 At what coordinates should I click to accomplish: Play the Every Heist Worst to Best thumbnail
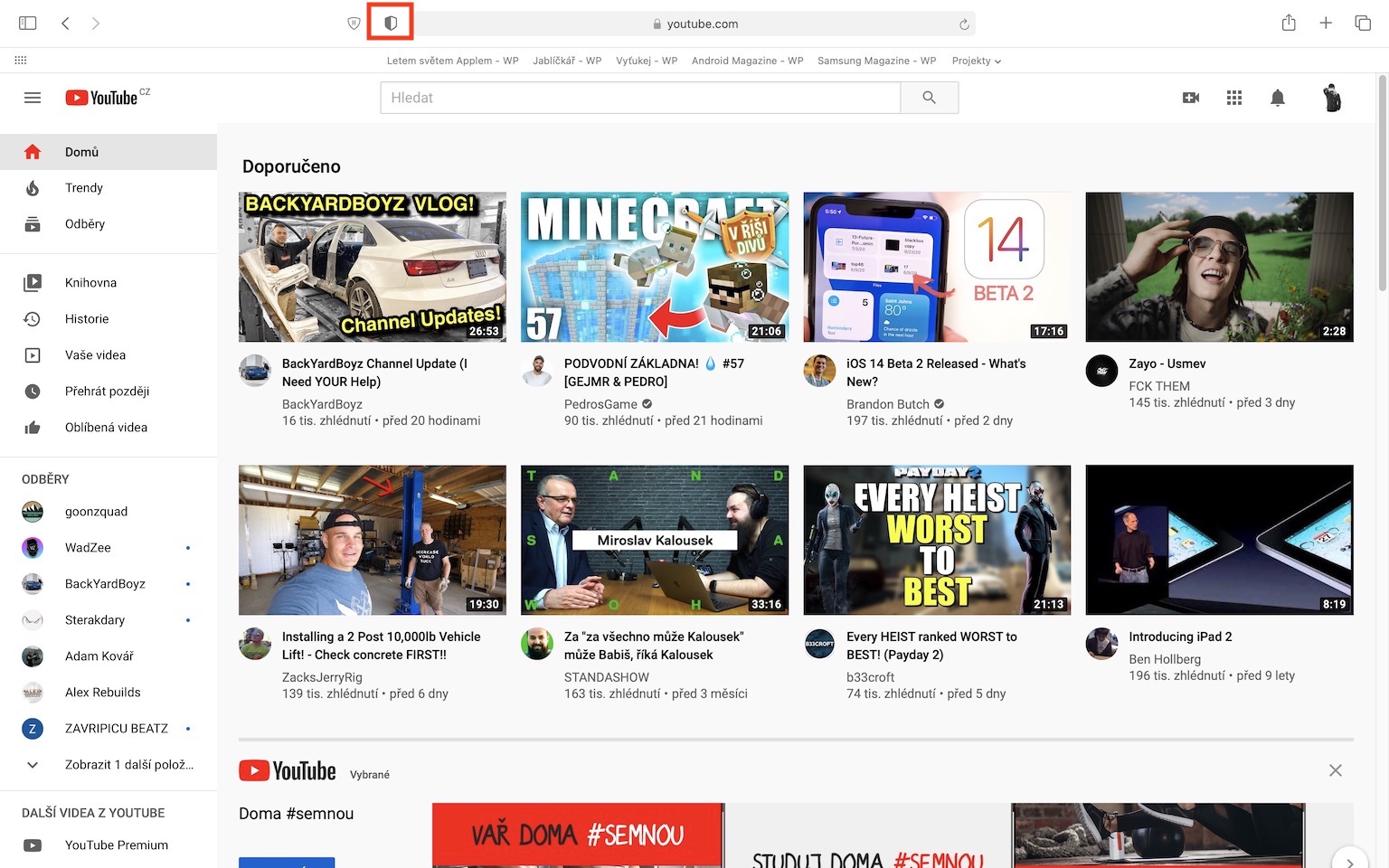[937, 540]
